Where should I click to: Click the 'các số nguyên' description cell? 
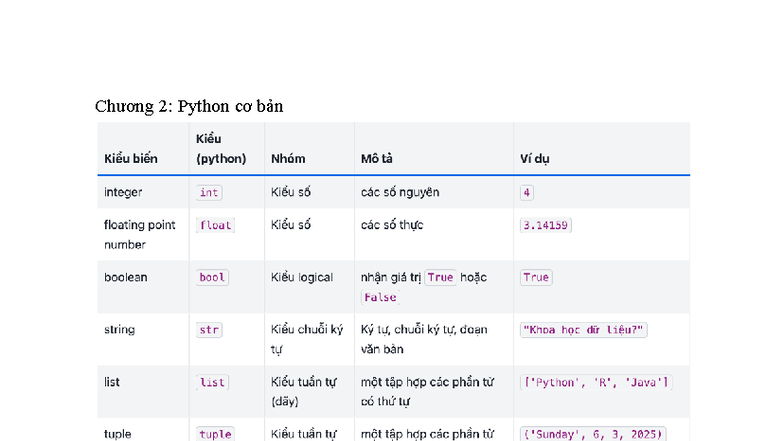click(400, 192)
